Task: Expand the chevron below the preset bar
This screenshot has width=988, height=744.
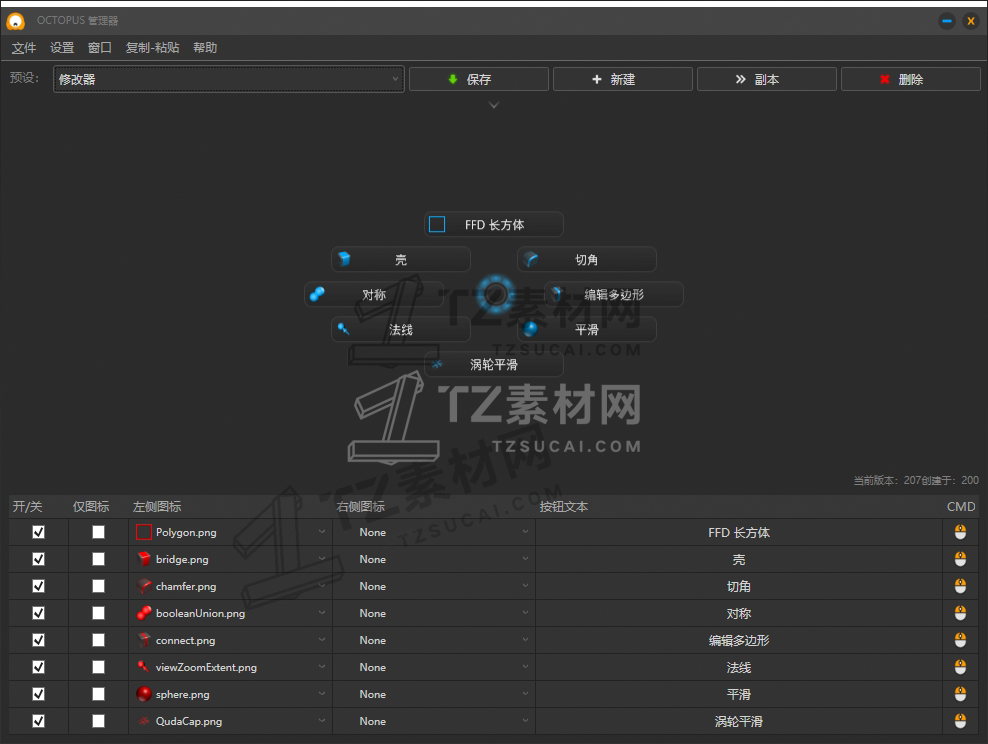Action: [x=494, y=105]
